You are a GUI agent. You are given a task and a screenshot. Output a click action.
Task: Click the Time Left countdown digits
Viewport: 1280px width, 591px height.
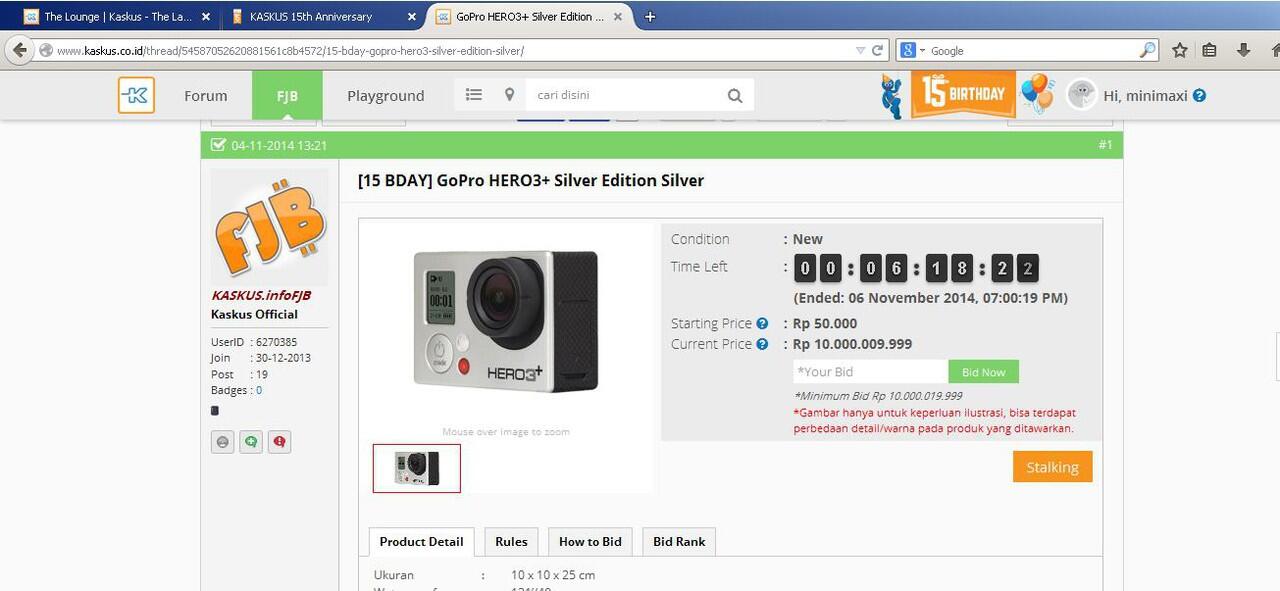tap(916, 268)
